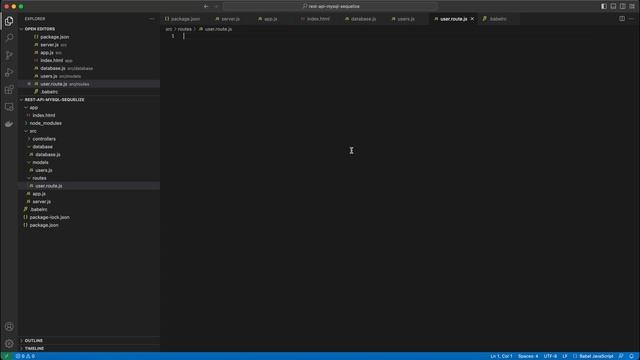Open app.js in src folder tree
Screen dimensions: 640x360
click(39, 194)
